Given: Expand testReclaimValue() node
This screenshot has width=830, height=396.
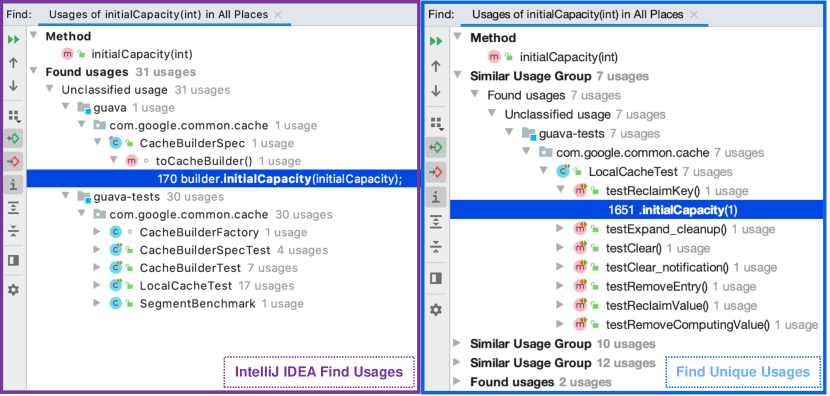Looking at the screenshot, I should (561, 305).
